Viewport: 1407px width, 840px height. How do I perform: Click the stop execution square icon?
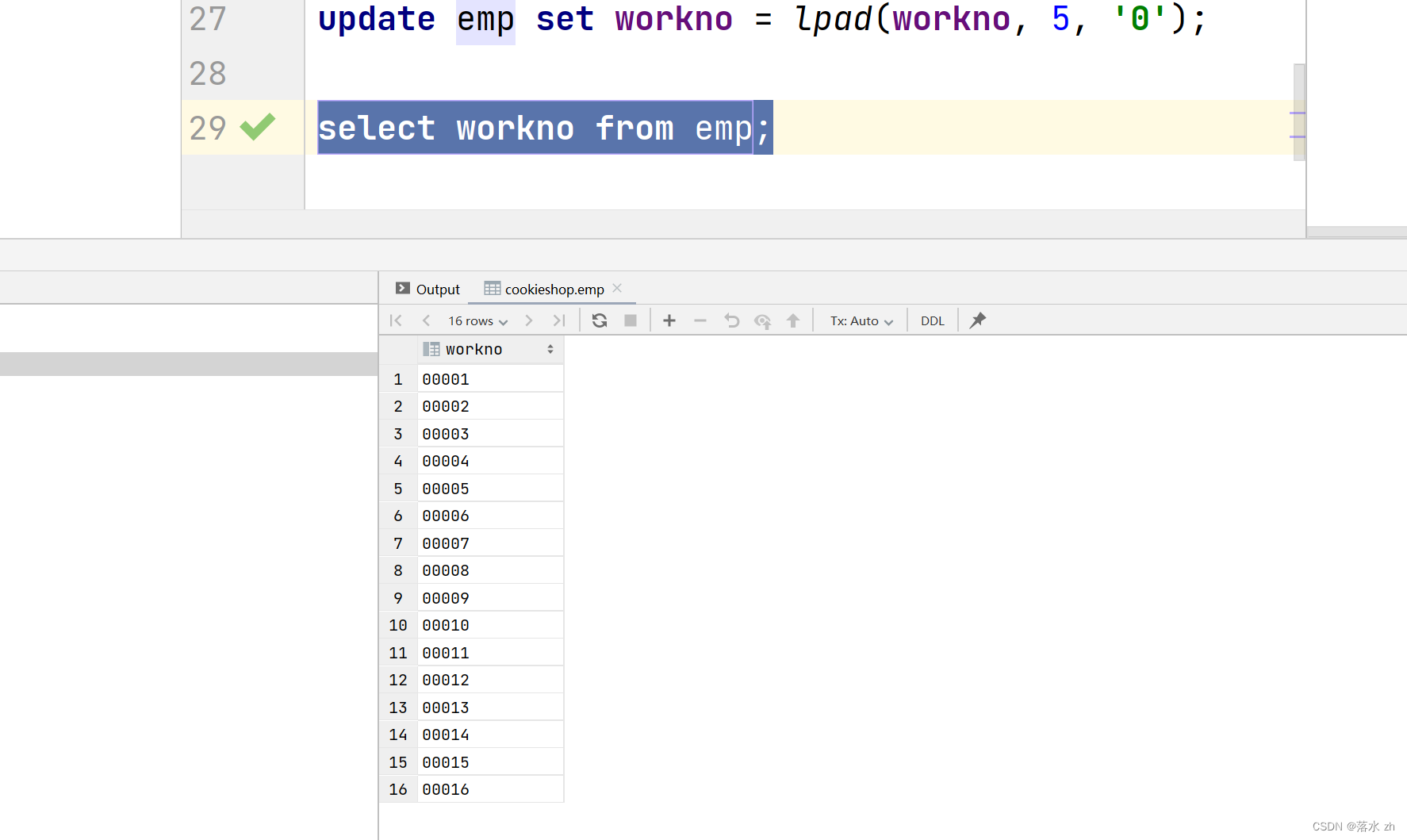tap(631, 320)
